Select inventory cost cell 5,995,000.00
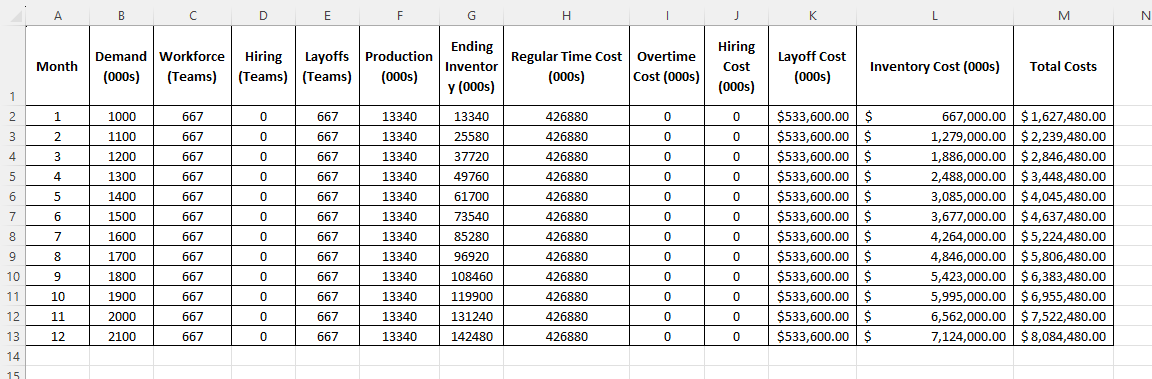 click(x=935, y=296)
